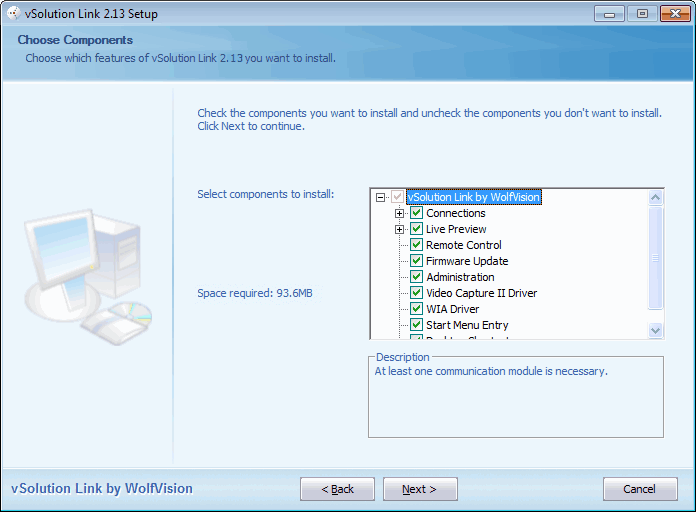
Task: Select the Connections tree item label
Action: (x=456, y=213)
